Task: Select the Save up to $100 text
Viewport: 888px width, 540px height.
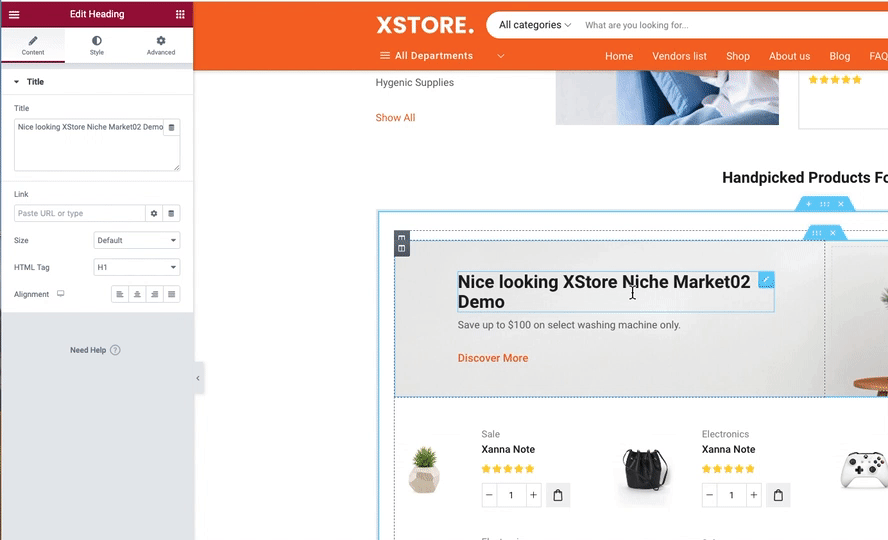Action: [x=569, y=325]
